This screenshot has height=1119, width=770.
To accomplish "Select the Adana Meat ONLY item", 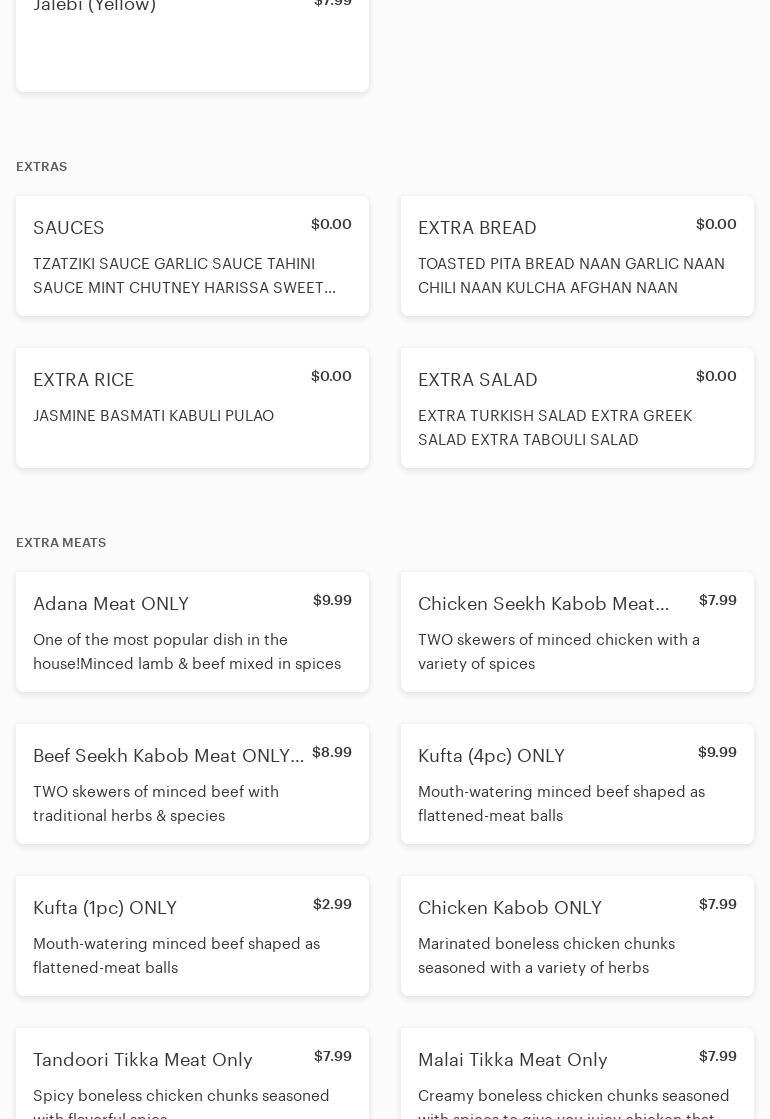I will 192,632.
